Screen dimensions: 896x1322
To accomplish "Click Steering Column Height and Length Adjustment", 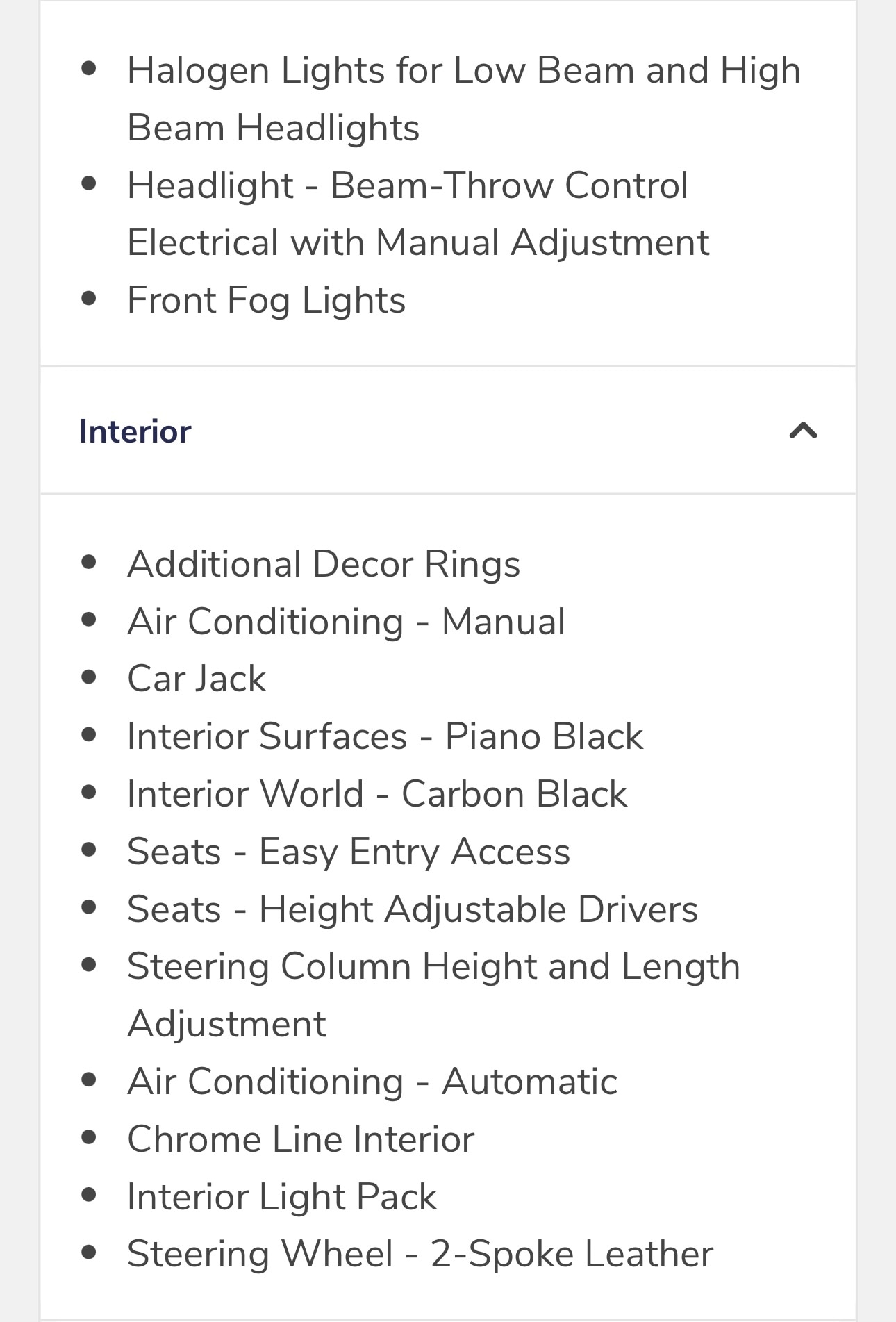I will (x=434, y=995).
